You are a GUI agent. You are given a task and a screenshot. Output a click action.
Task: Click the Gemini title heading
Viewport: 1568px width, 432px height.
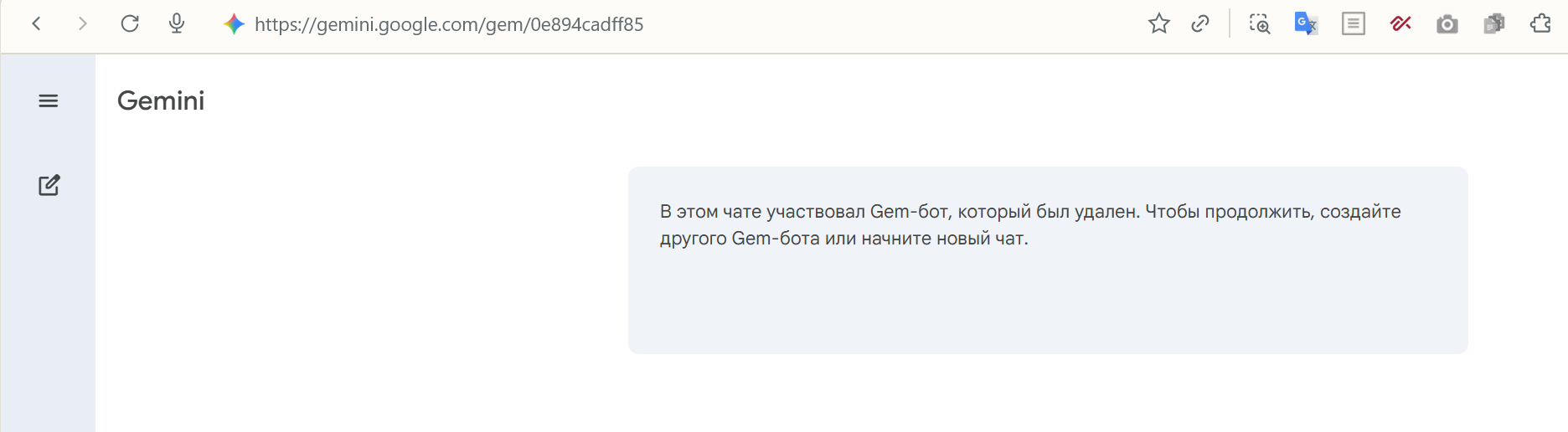point(161,101)
